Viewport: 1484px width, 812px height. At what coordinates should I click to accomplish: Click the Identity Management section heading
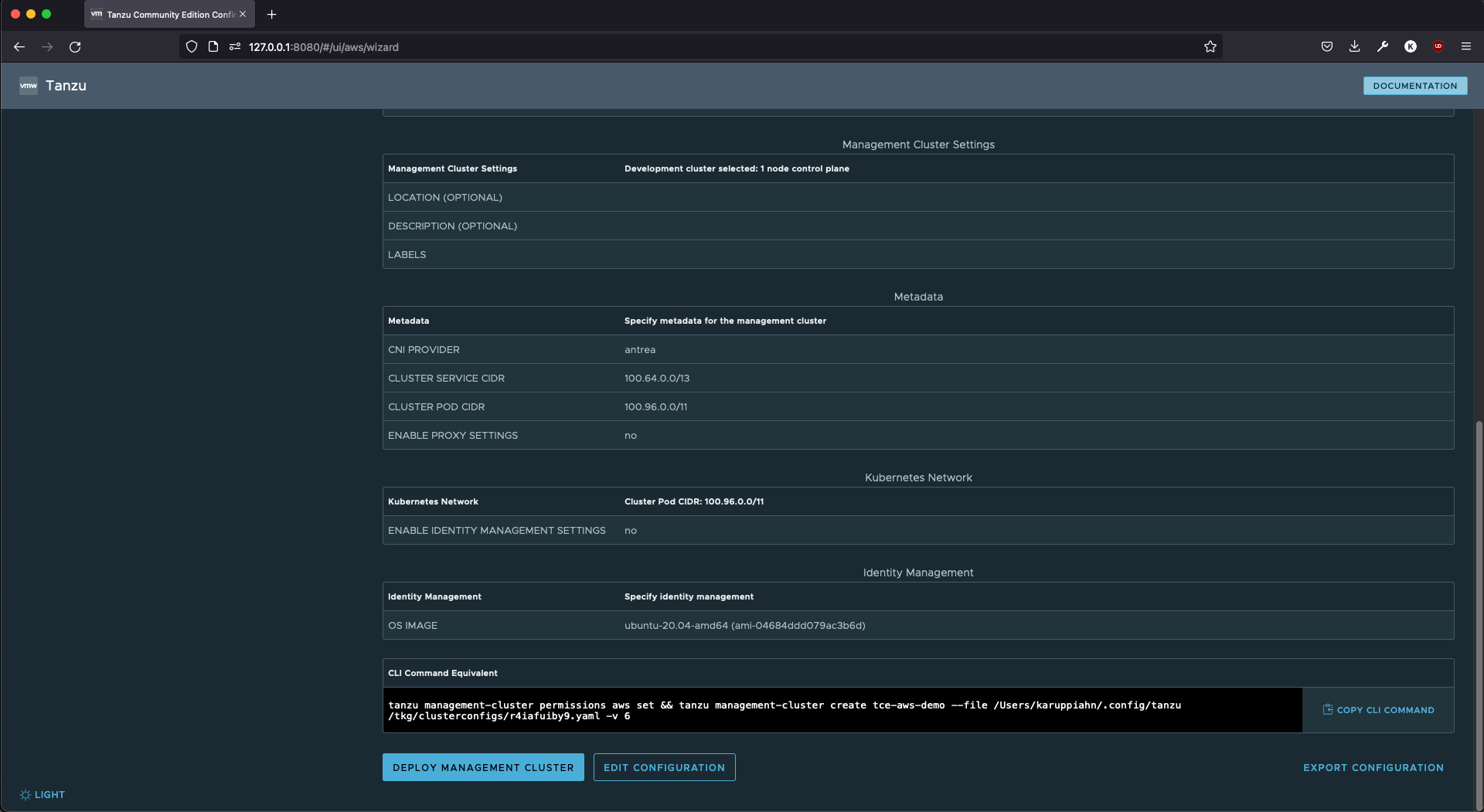(x=918, y=572)
